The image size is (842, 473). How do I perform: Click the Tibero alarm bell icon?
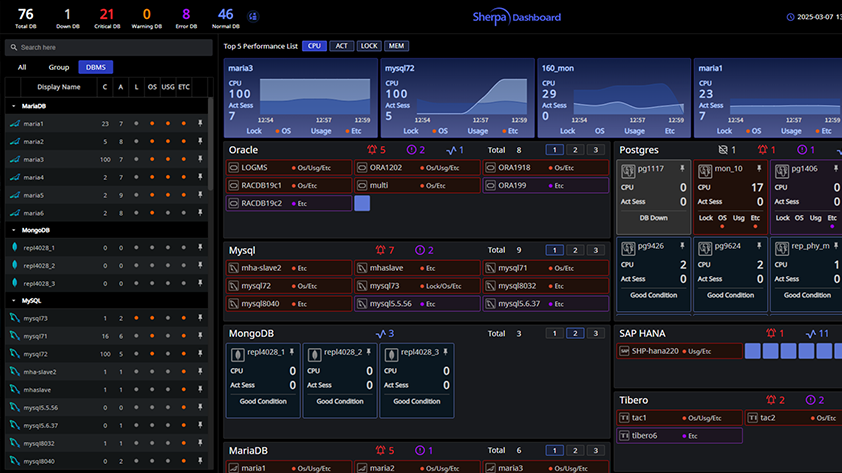[771, 400]
